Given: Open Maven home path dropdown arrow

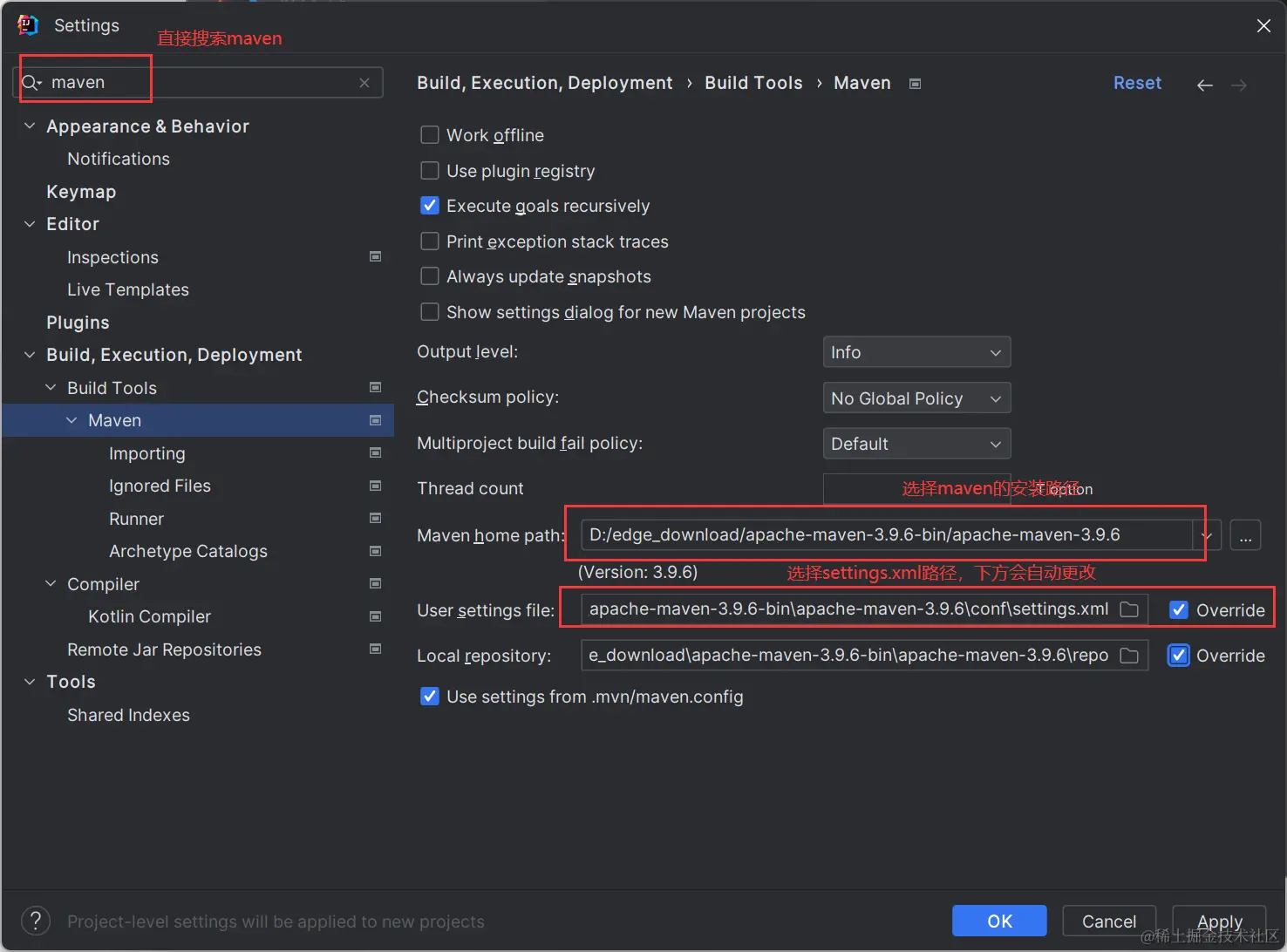Looking at the screenshot, I should (x=1207, y=535).
